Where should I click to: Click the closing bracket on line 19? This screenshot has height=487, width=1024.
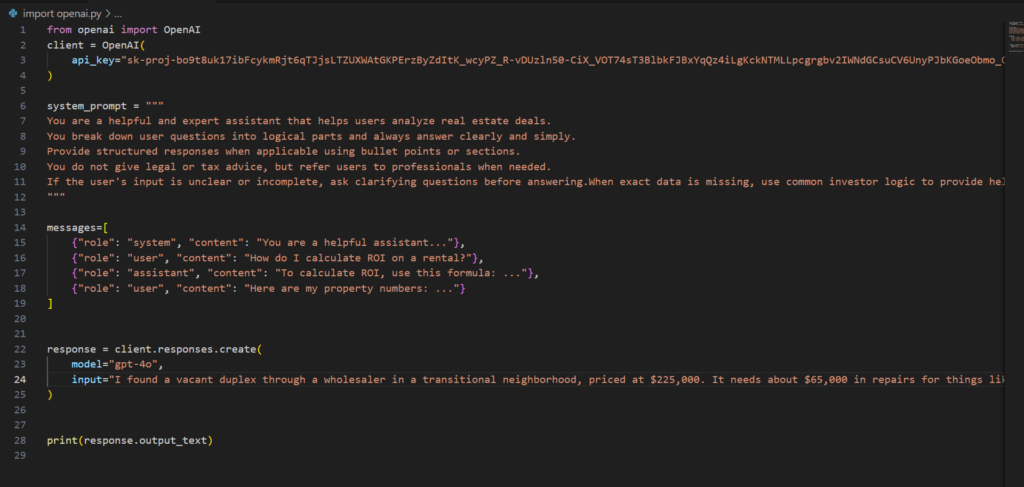50,304
